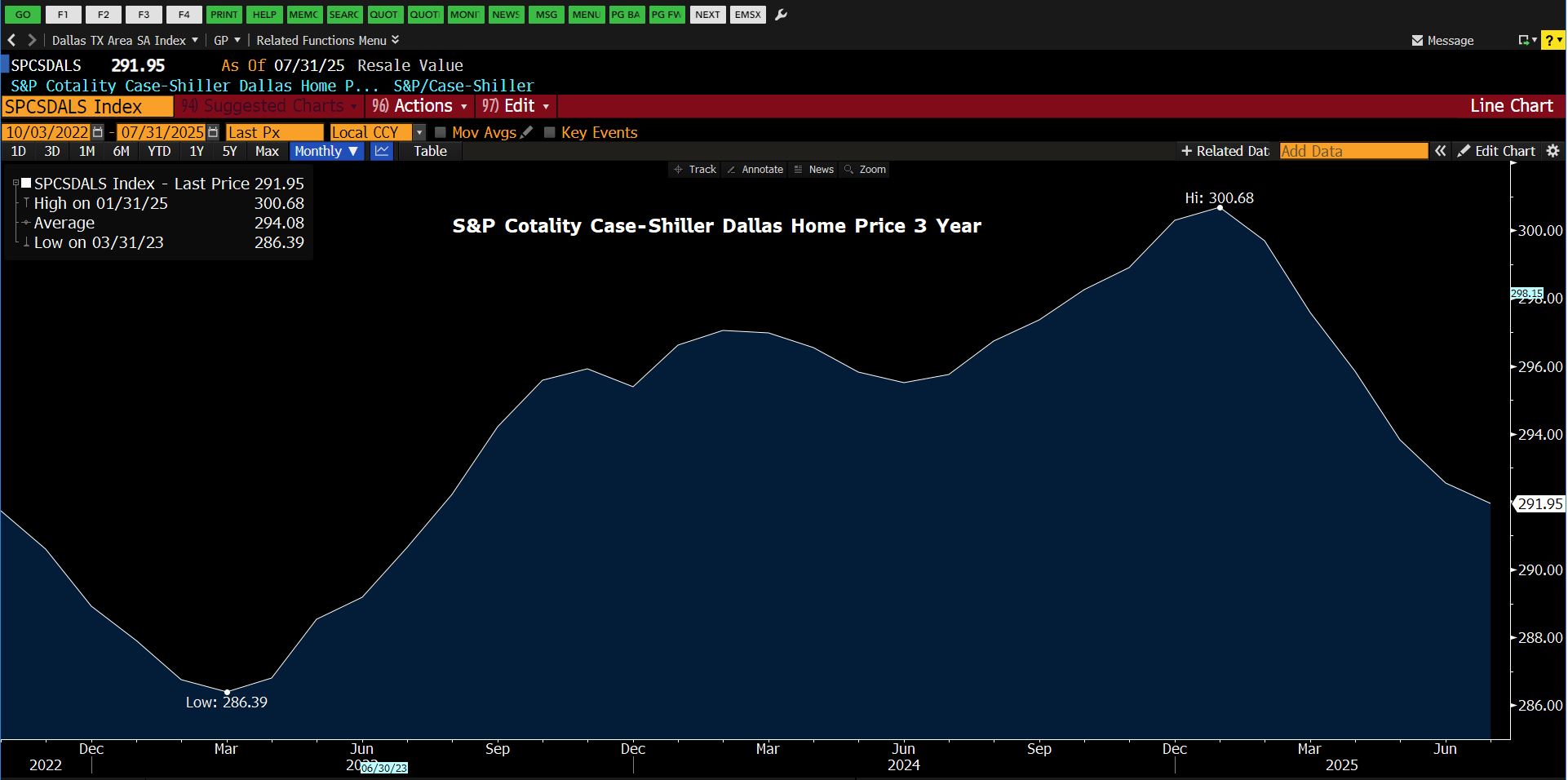
Task: Click the pencil icon beside Mov Avgs
Action: (527, 132)
